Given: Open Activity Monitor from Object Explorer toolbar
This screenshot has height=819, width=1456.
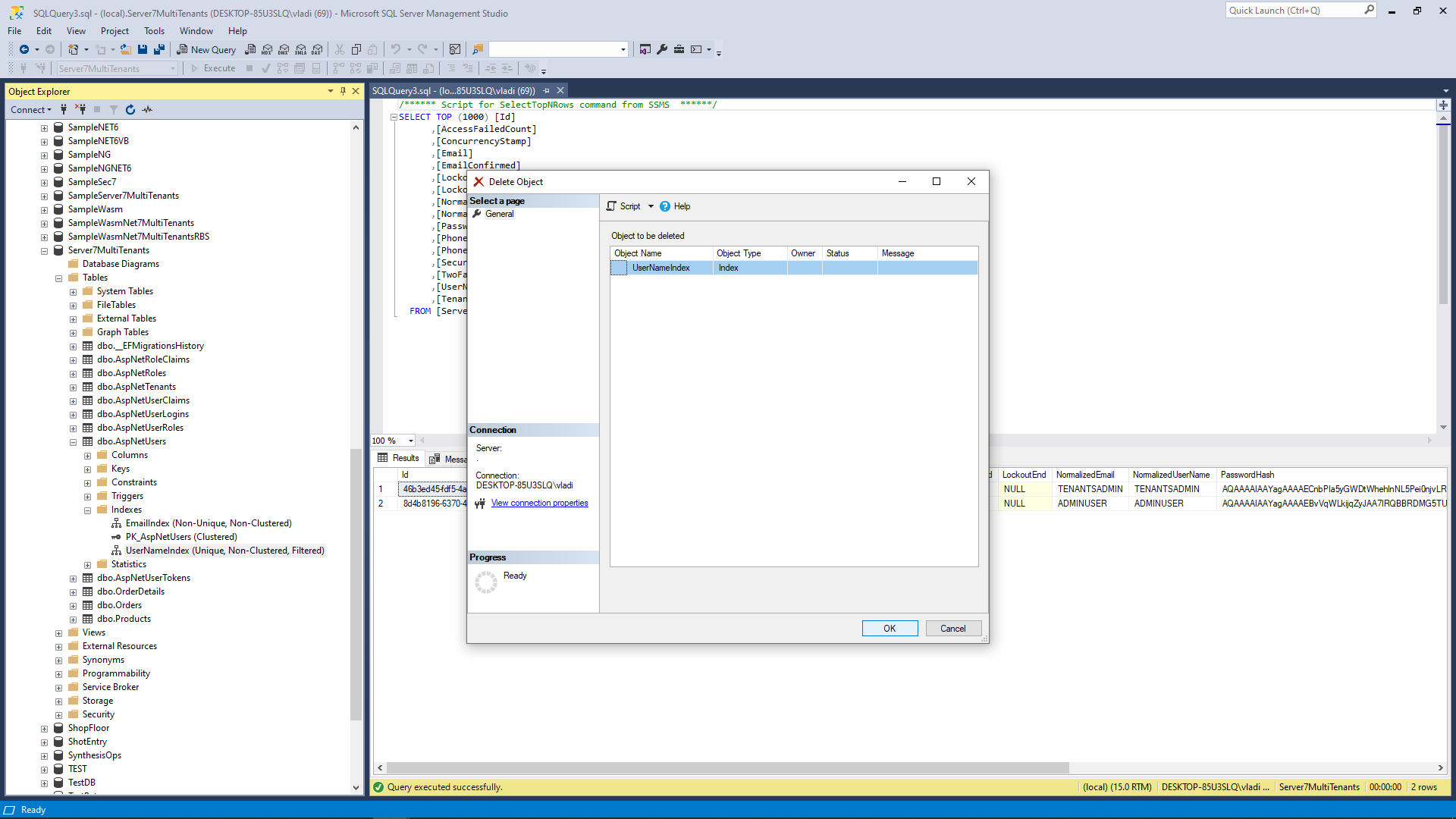Looking at the screenshot, I should pyautogui.click(x=147, y=109).
